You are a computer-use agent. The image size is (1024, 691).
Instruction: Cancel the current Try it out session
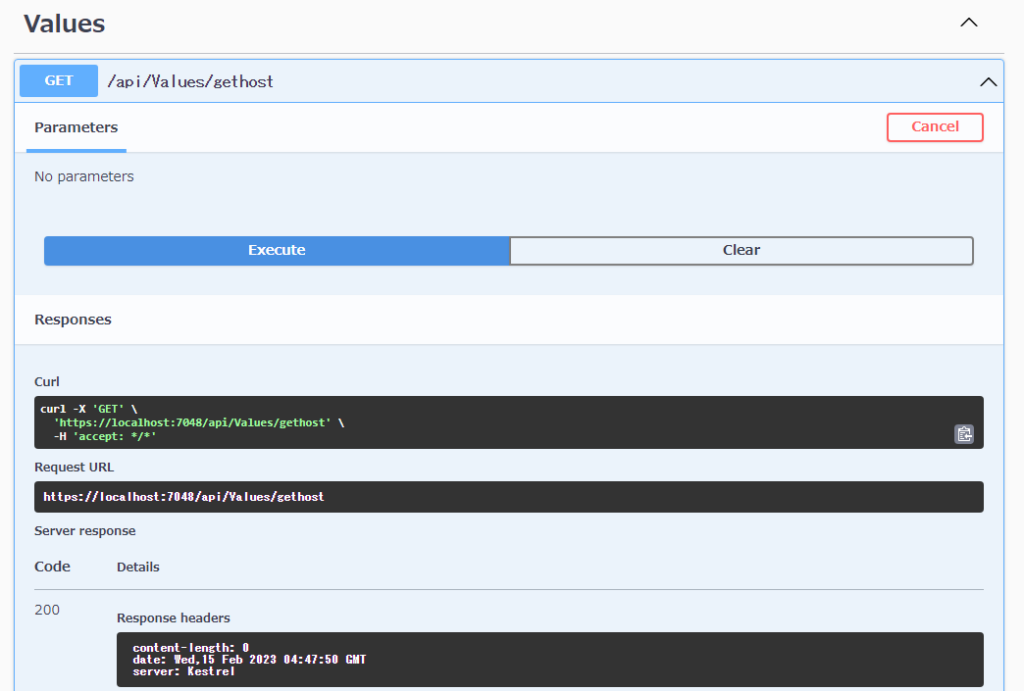[934, 126]
